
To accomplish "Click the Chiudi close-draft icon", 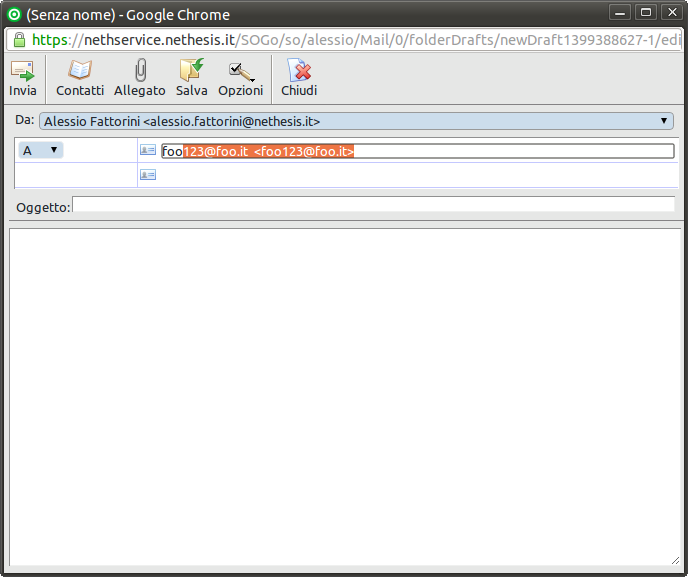I will click(x=298, y=72).
